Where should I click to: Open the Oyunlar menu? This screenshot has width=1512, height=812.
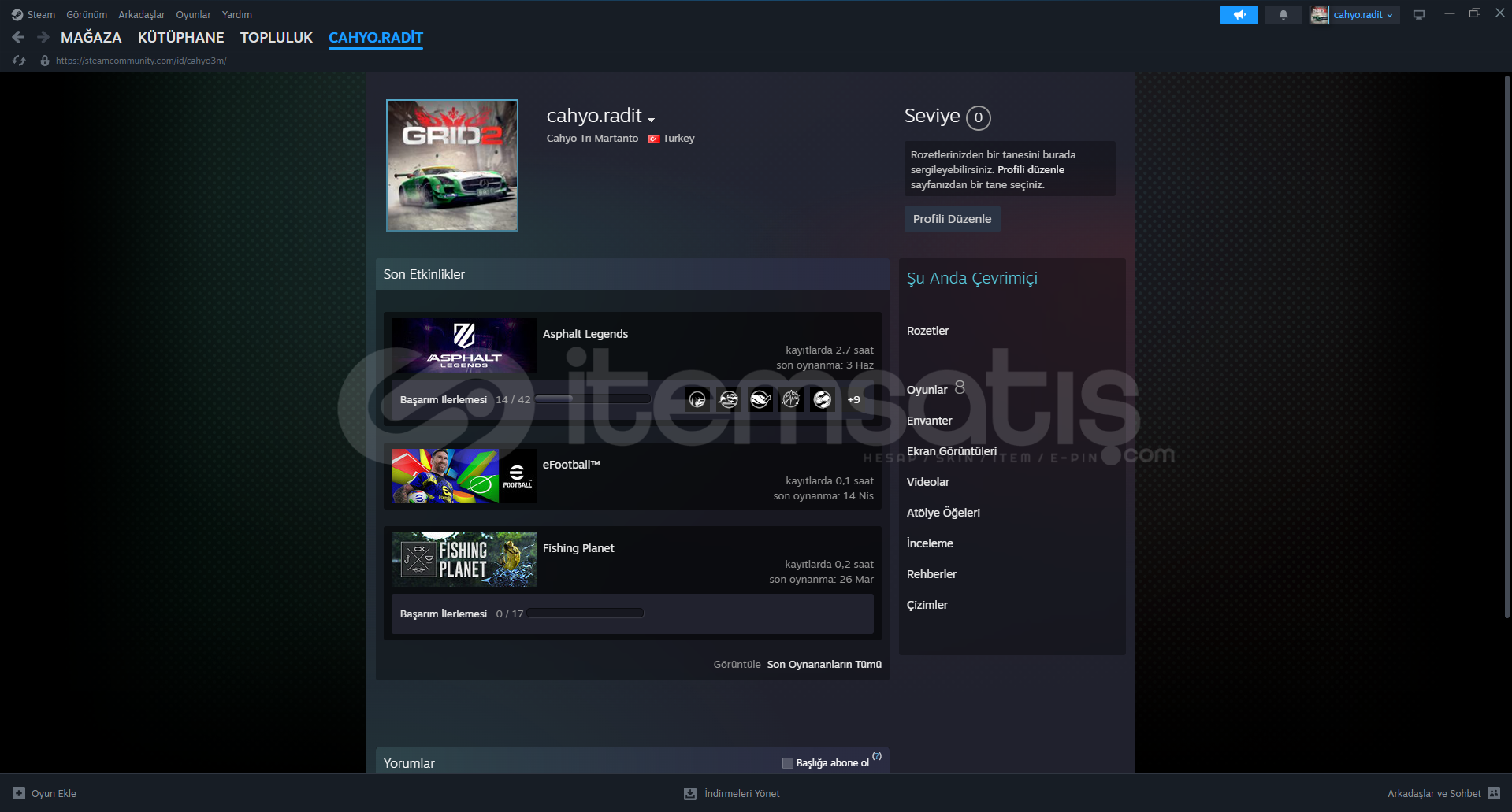point(193,15)
